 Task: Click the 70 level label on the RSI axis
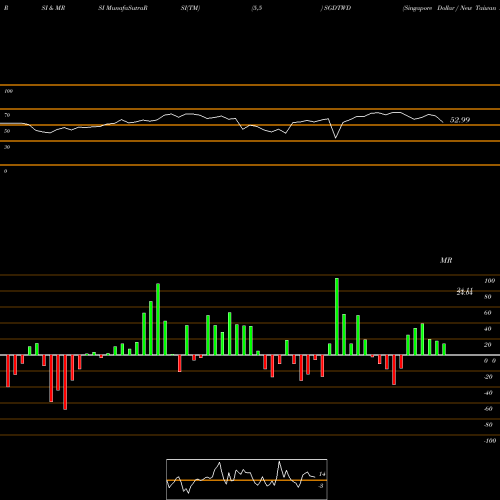[x=7, y=115]
